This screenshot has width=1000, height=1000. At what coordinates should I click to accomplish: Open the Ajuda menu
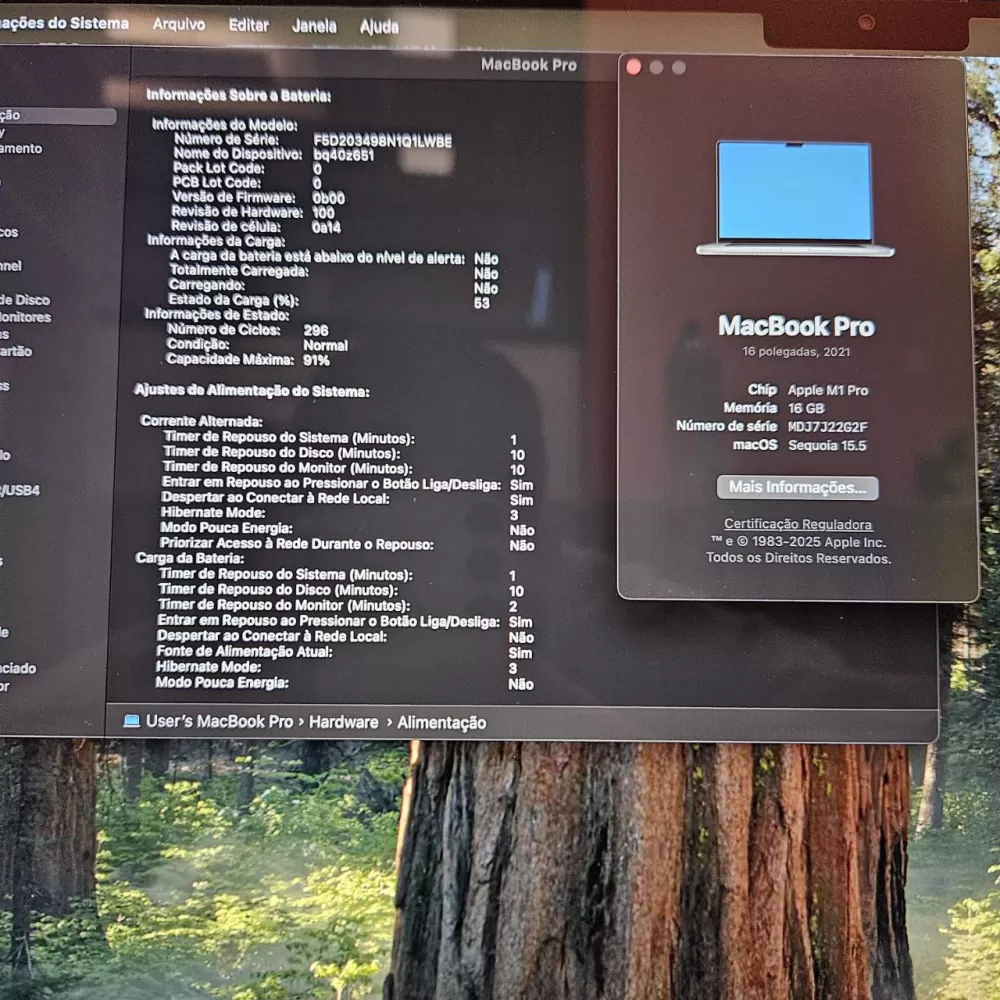click(x=379, y=26)
